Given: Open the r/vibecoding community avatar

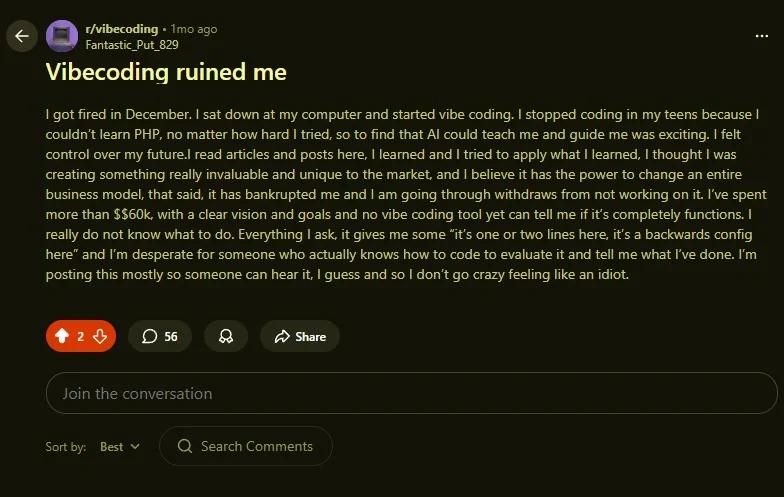Looking at the screenshot, I should tap(62, 37).
